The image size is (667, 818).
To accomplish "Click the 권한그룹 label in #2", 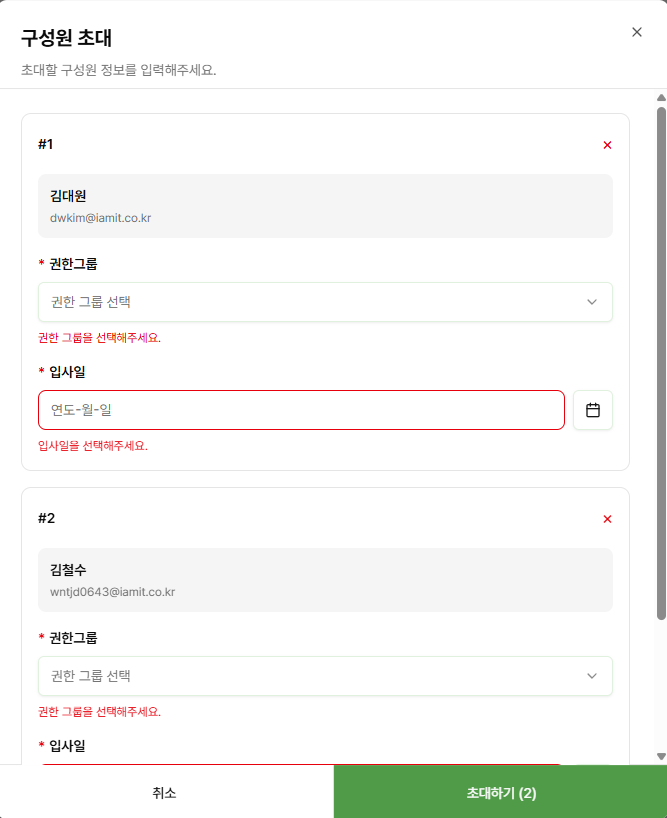I will coord(73,638).
